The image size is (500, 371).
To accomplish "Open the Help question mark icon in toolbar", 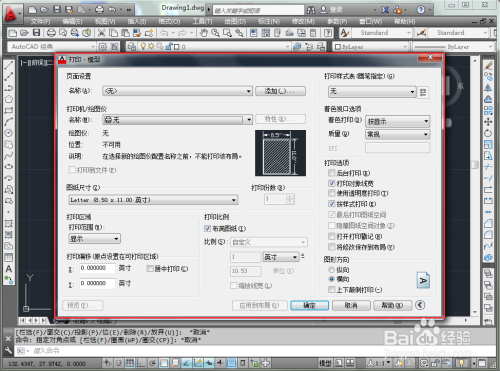I will [x=328, y=33].
